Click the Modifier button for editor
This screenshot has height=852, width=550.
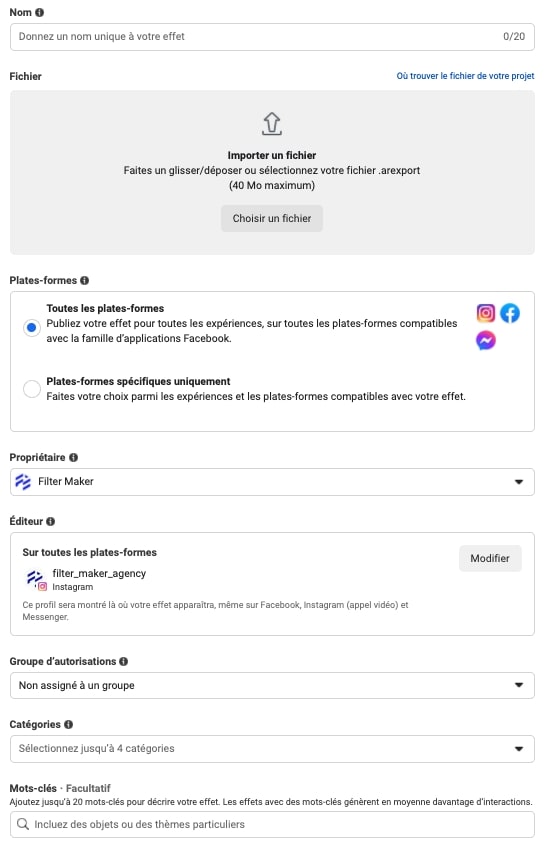490,559
